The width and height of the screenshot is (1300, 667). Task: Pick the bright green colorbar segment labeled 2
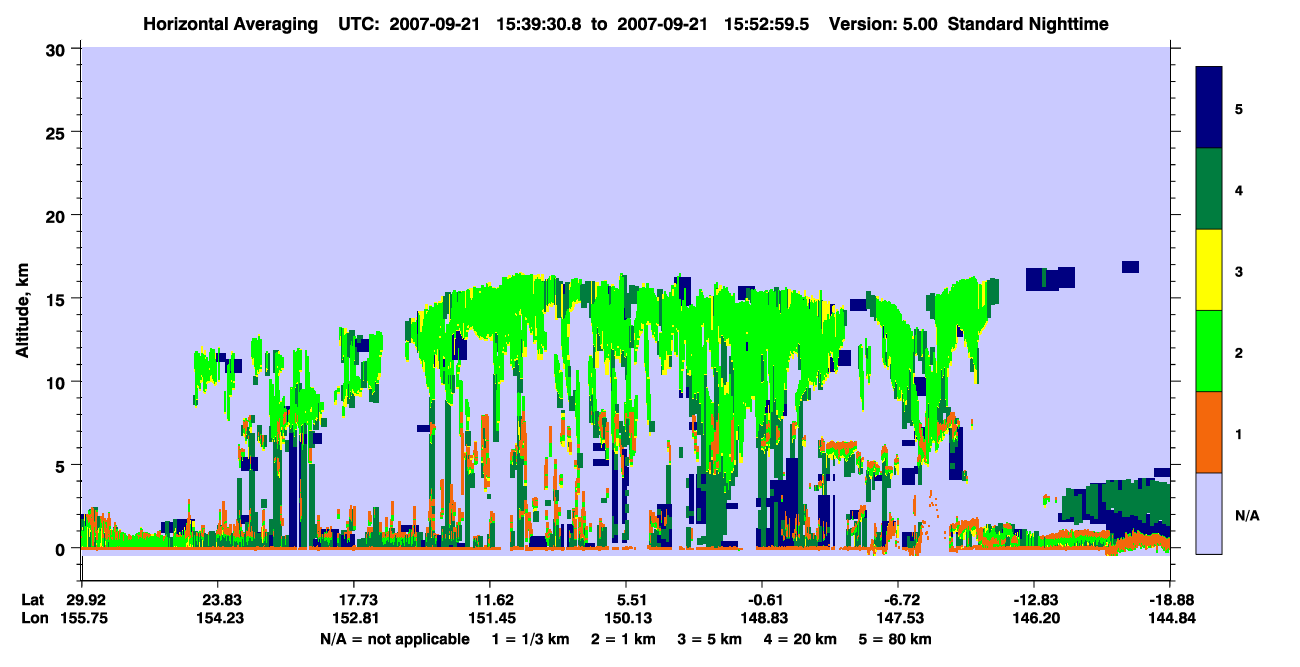point(1209,351)
